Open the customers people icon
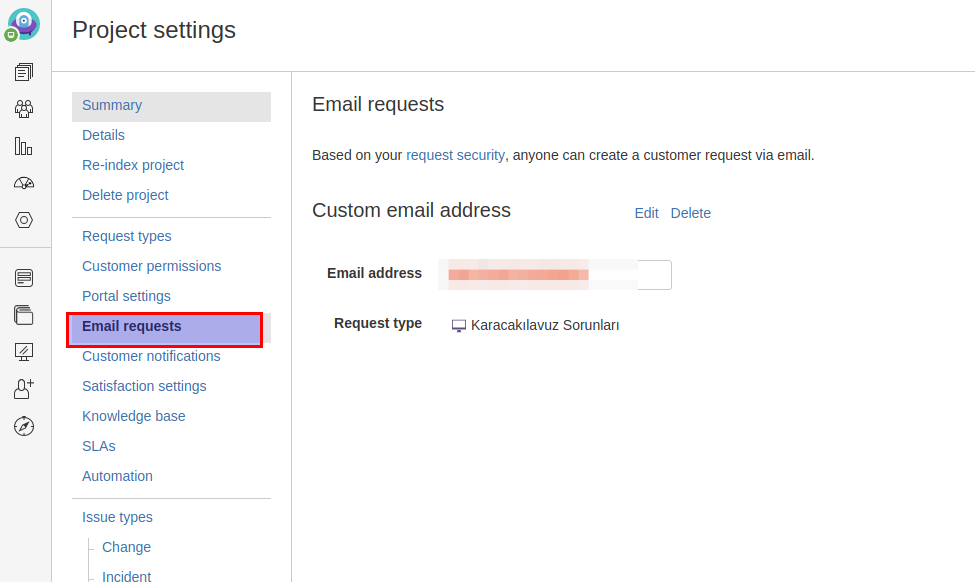 24,109
